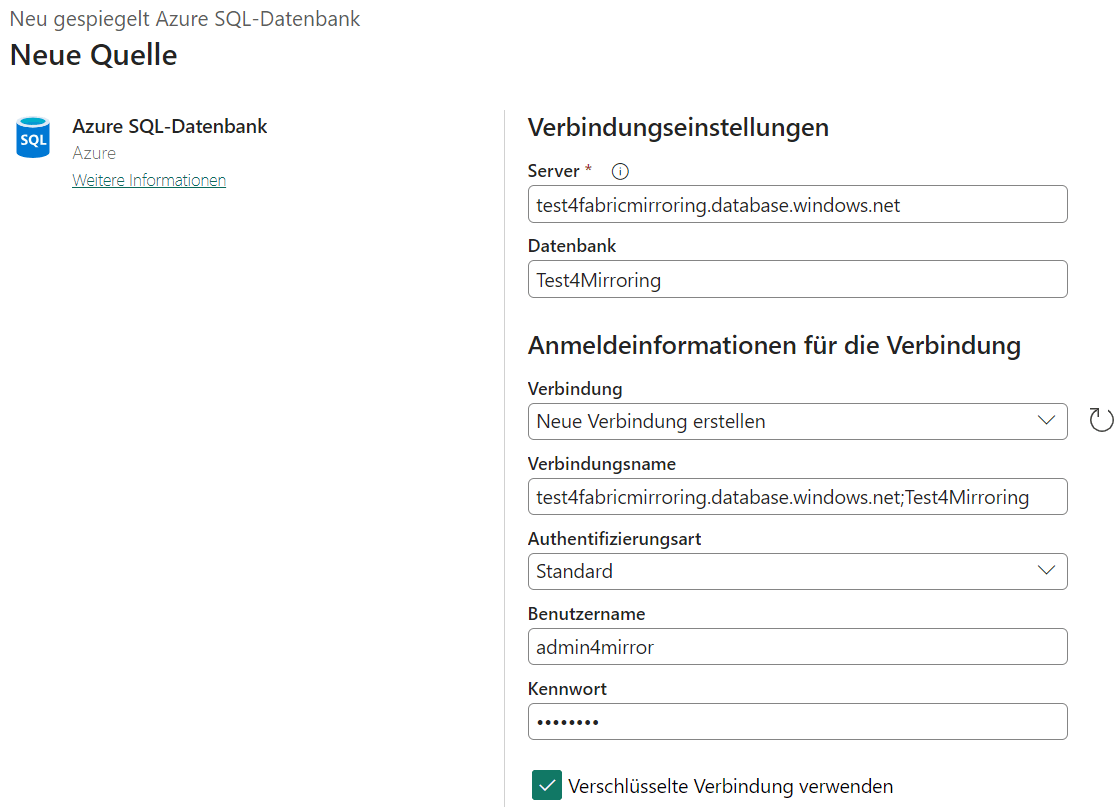Open the Neue Verbindung erstellen dropdown

tap(797, 421)
